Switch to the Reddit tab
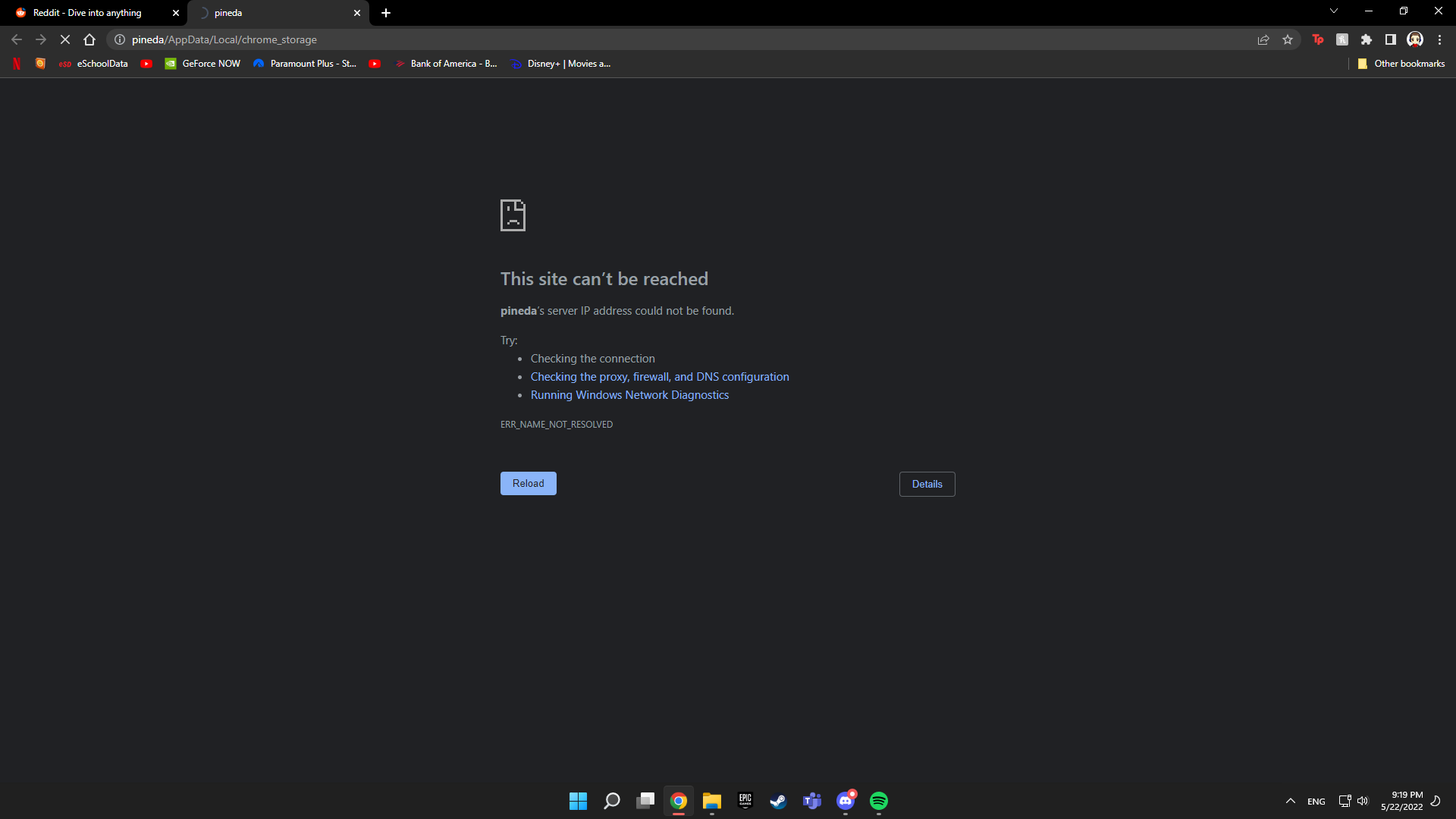The width and height of the screenshot is (1456, 819). tap(87, 13)
